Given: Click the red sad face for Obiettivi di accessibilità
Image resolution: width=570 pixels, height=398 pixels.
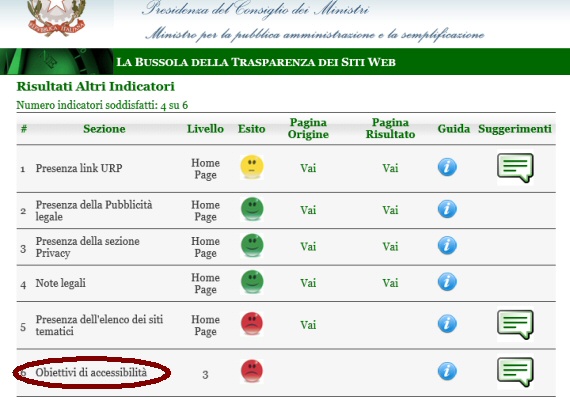Looking at the screenshot, I should 252,371.
